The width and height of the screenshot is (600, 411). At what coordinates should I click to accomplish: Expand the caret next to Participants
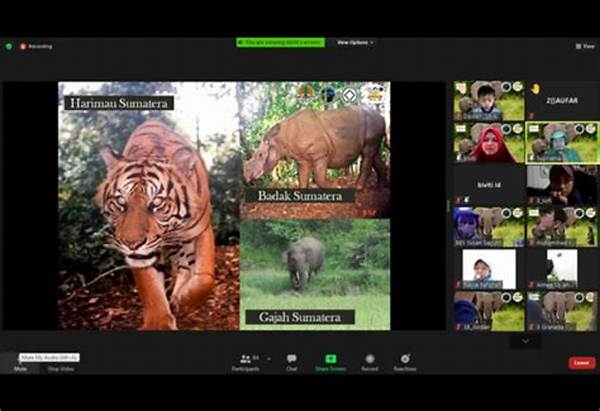click(269, 359)
